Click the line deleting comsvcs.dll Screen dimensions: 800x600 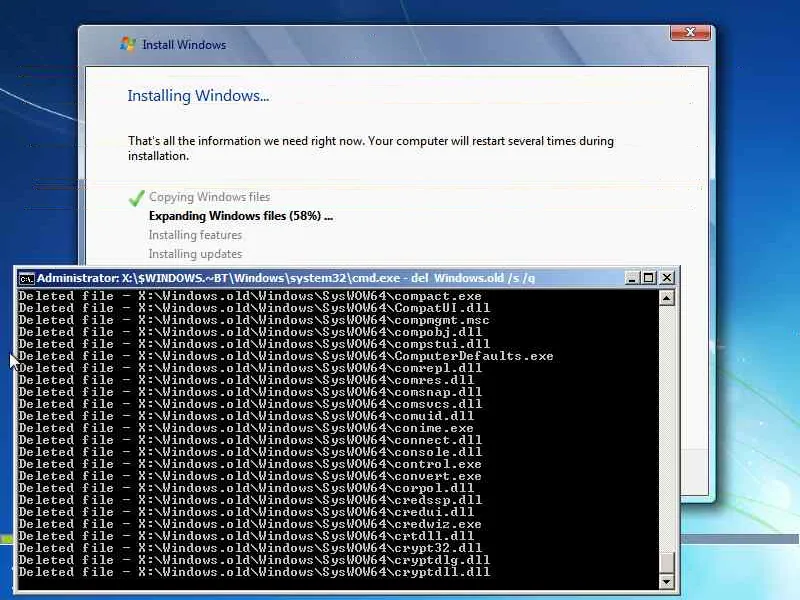click(x=250, y=404)
